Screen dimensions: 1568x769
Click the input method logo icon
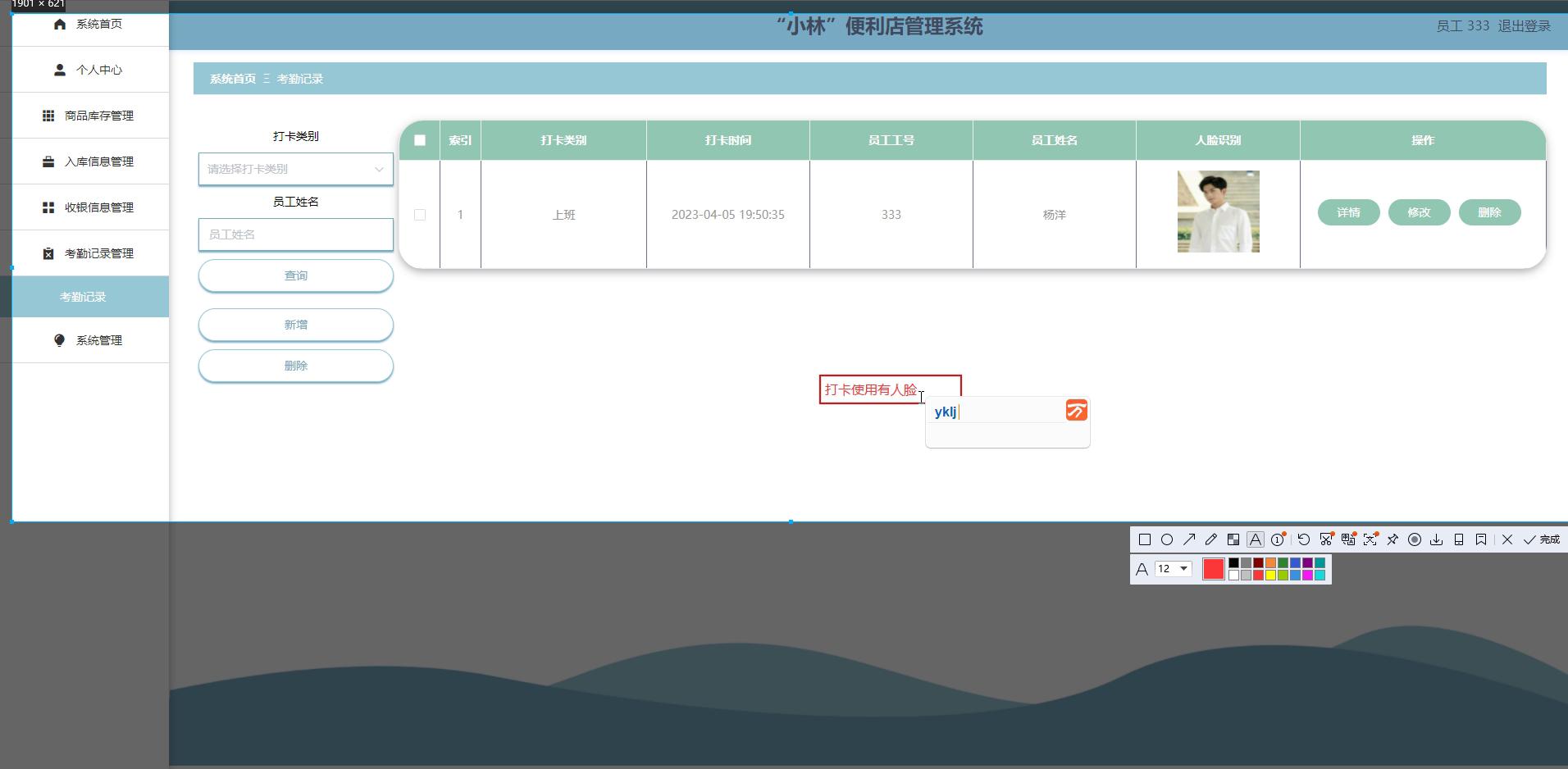pos(1077,410)
